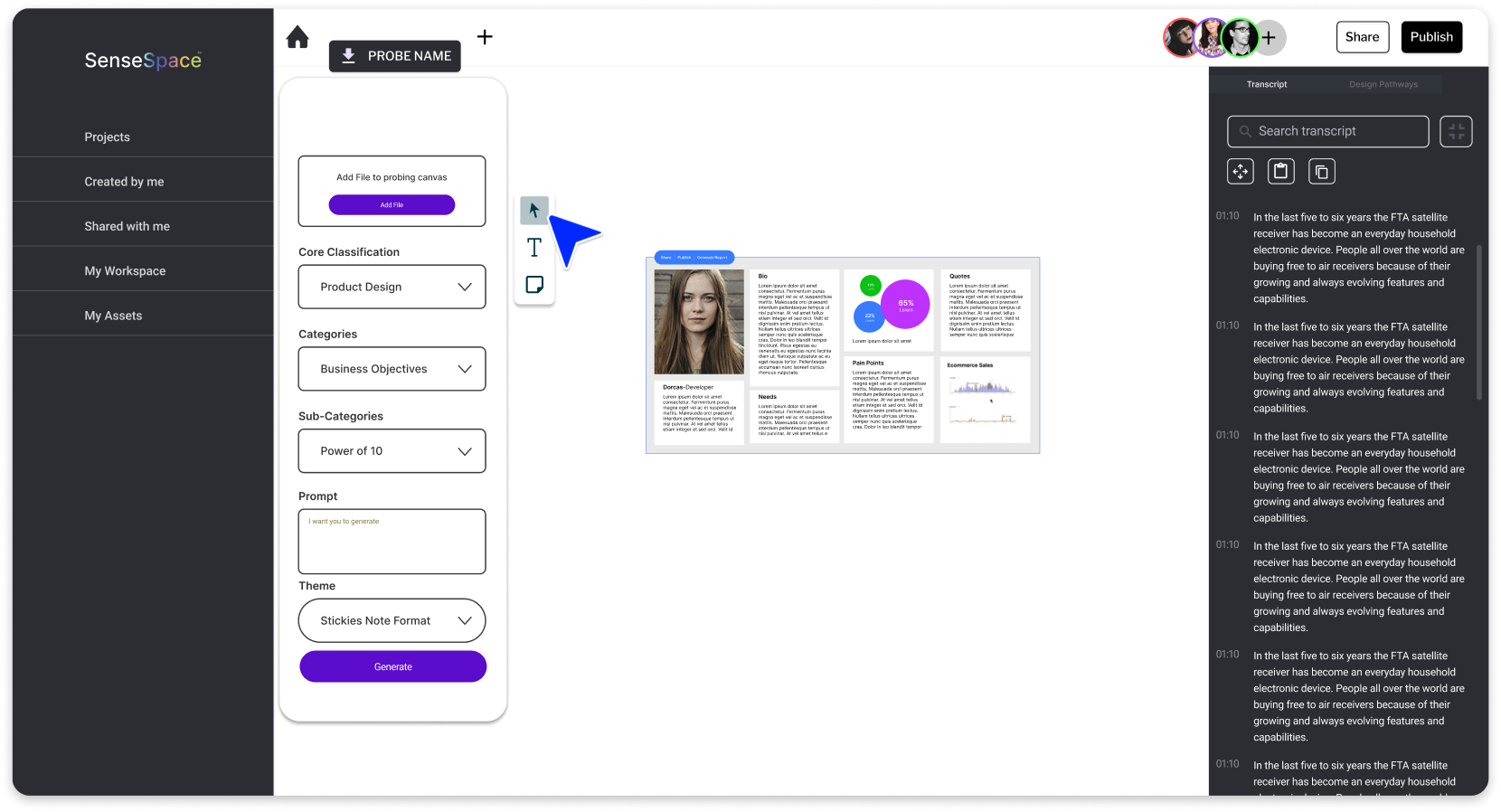The height and width of the screenshot is (812, 1501).
Task: Open Shared with me in sidebar
Action: tap(127, 226)
